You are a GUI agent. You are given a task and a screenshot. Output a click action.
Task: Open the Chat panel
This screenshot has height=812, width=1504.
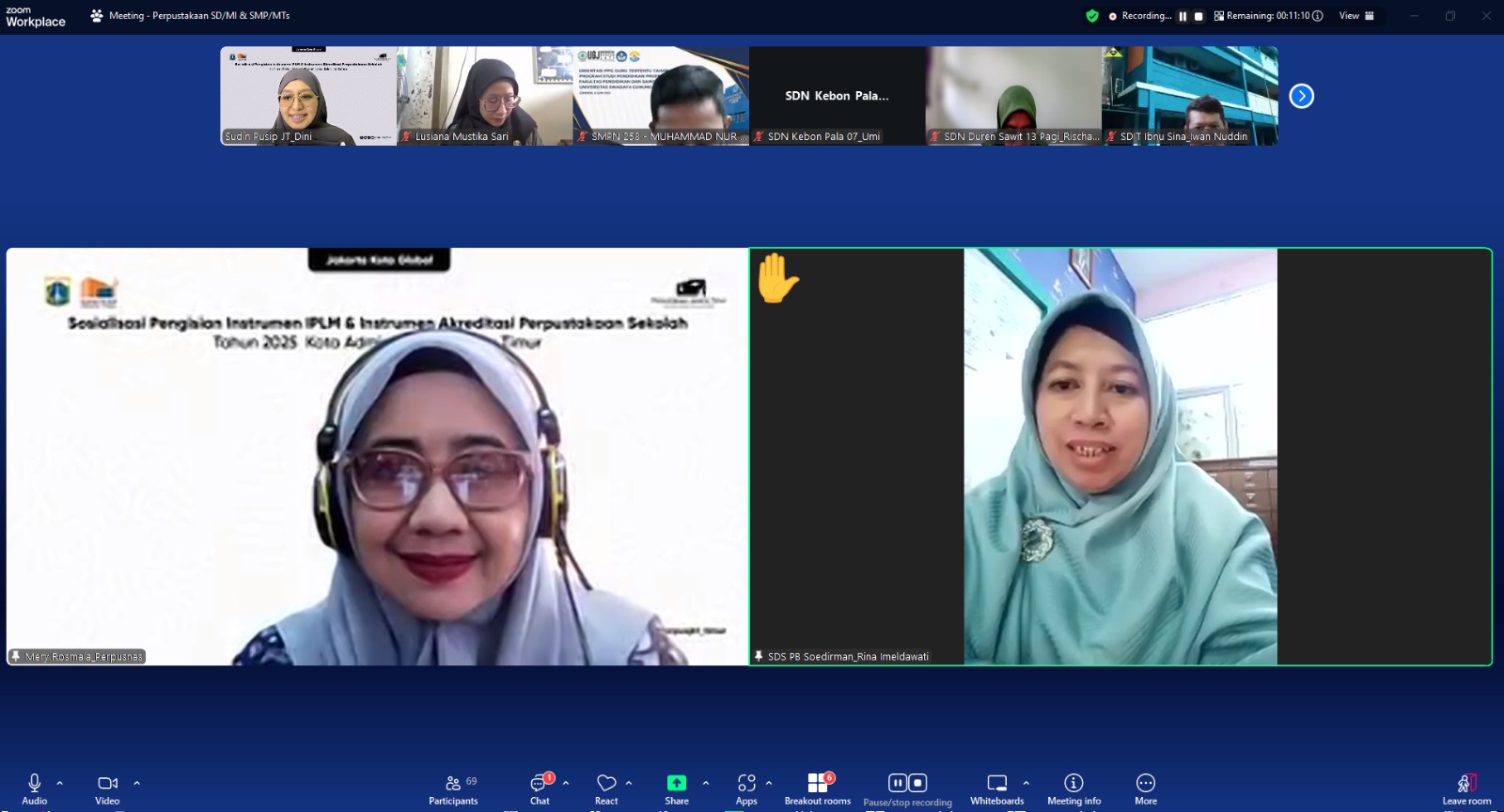[540, 789]
